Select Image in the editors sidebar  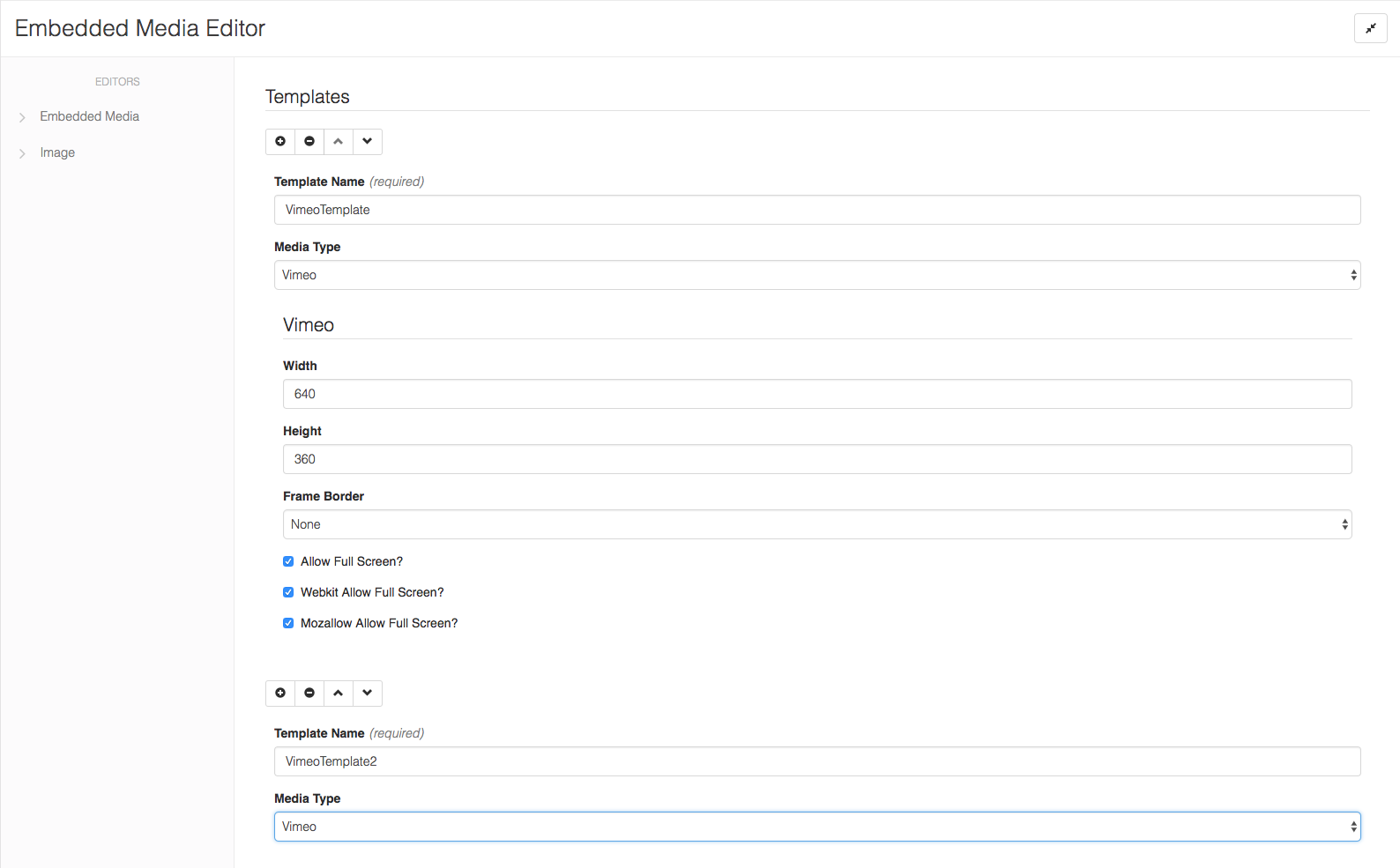57,152
